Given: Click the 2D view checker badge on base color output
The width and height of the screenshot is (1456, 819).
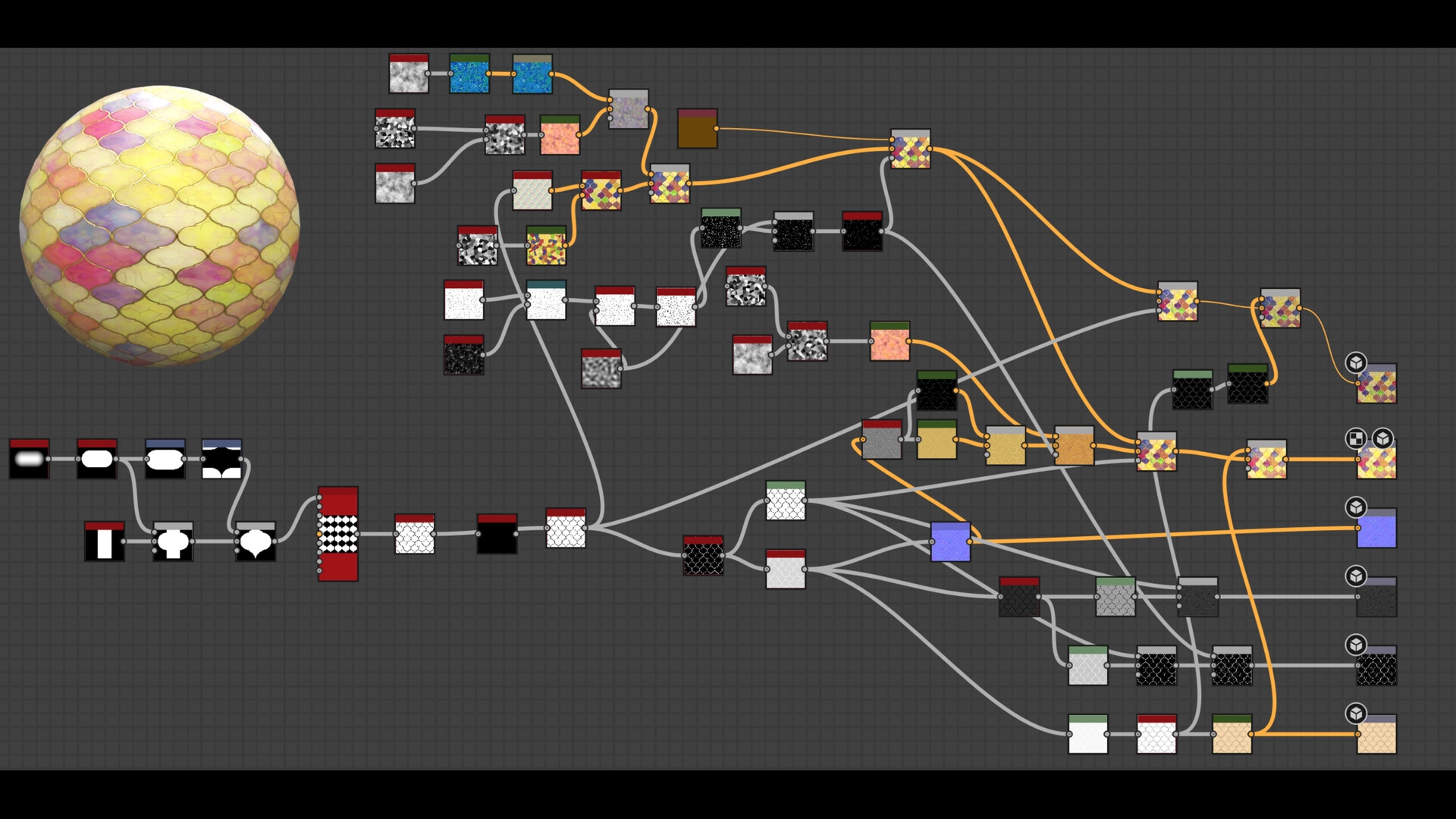Looking at the screenshot, I should 1356,438.
